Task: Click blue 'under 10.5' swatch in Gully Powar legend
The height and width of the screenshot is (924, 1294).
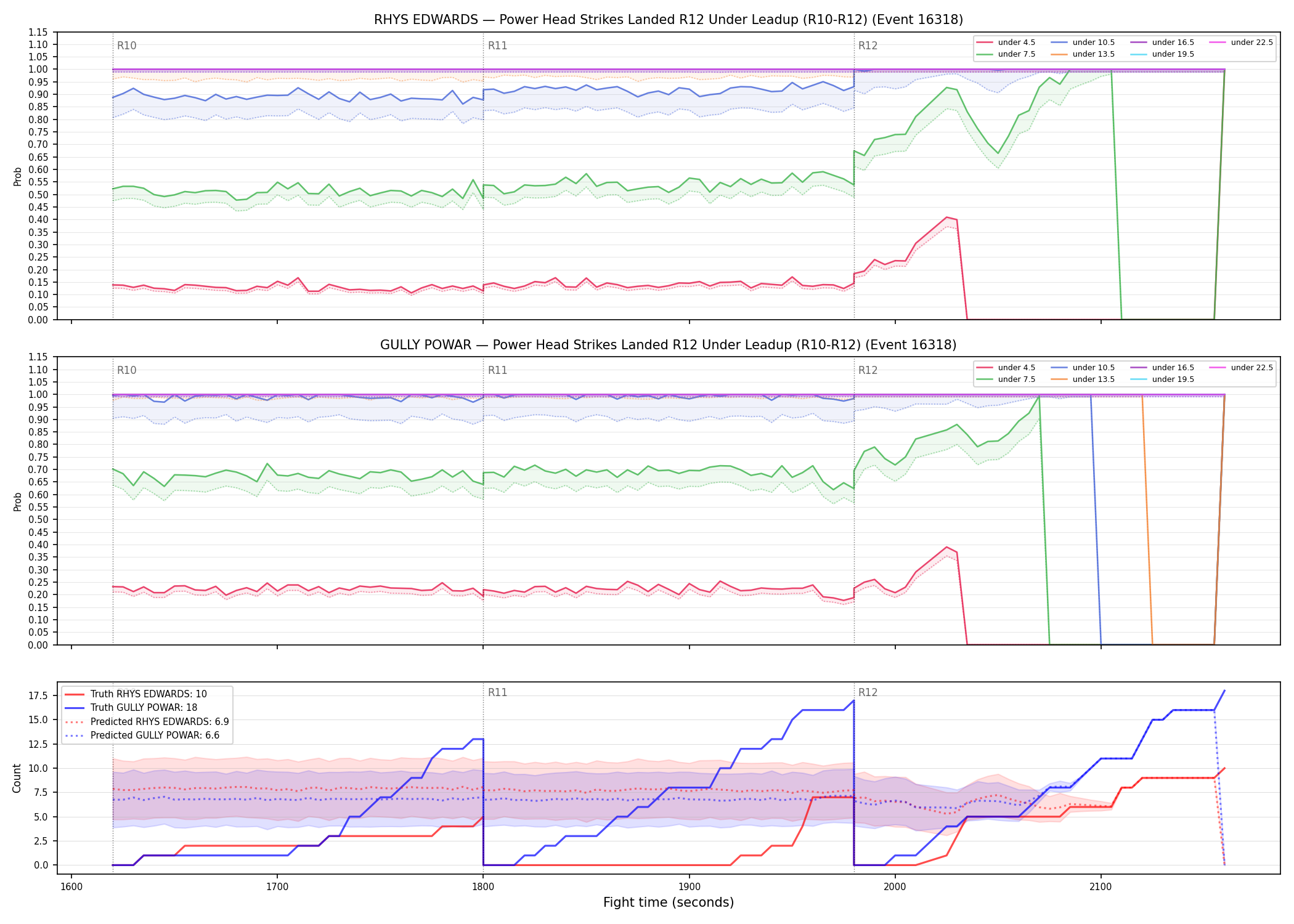Action: coord(1059,368)
